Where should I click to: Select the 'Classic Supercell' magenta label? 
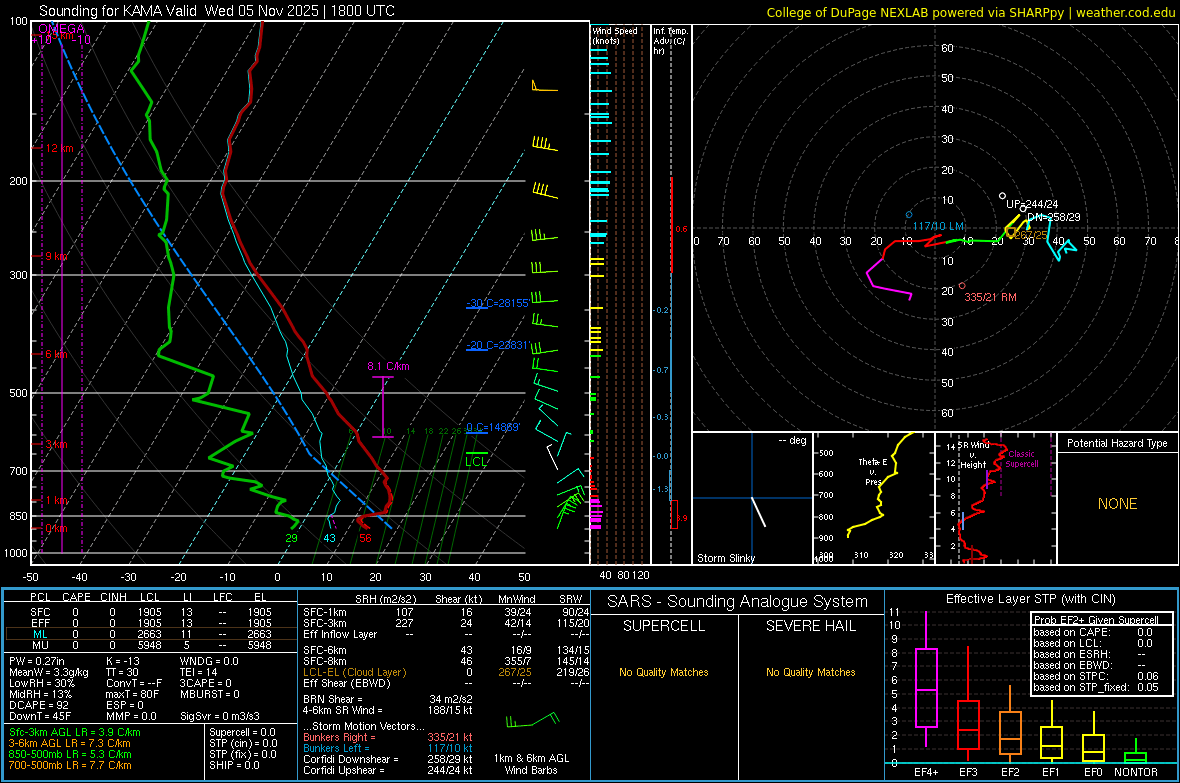coord(1021,459)
